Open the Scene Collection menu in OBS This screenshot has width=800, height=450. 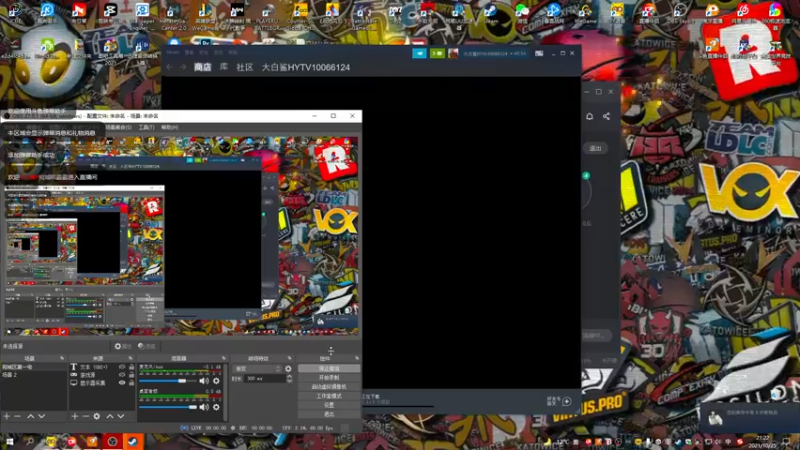(x=118, y=128)
